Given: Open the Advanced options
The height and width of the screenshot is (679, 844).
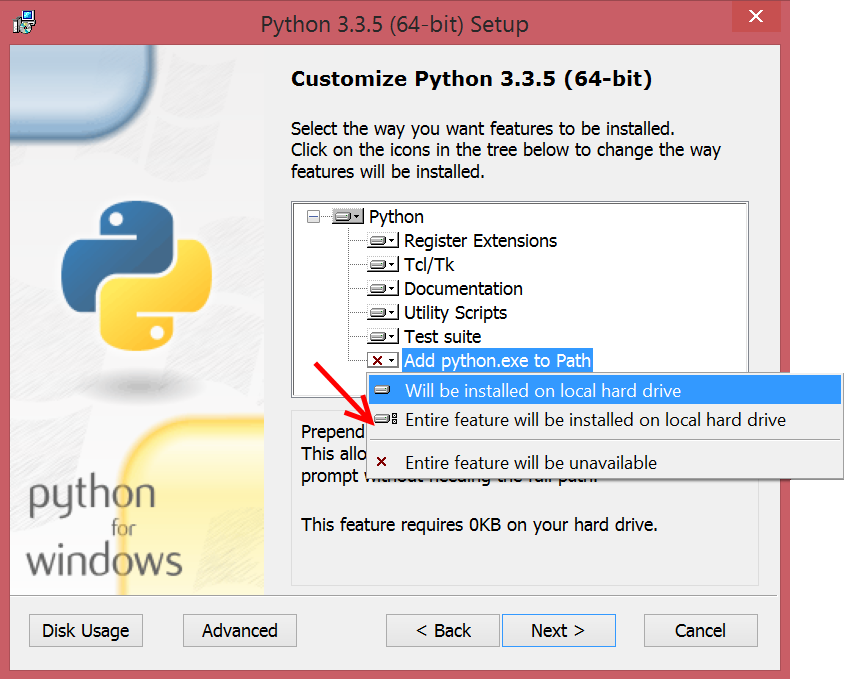Looking at the screenshot, I should pos(240,631).
